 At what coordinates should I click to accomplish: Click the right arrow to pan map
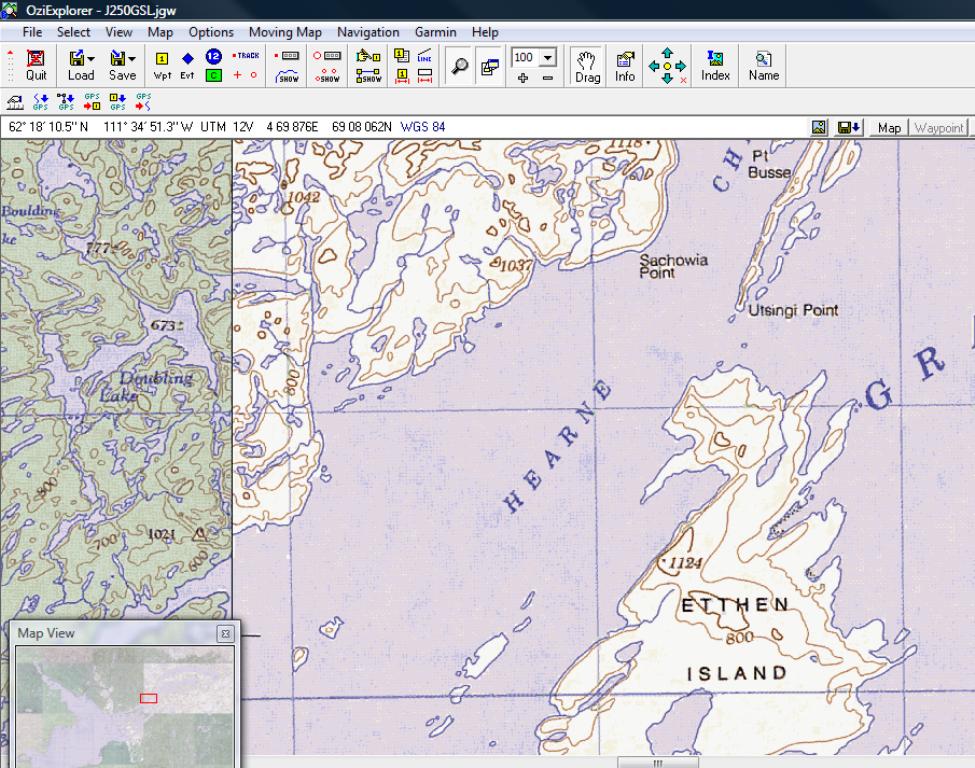click(x=680, y=66)
